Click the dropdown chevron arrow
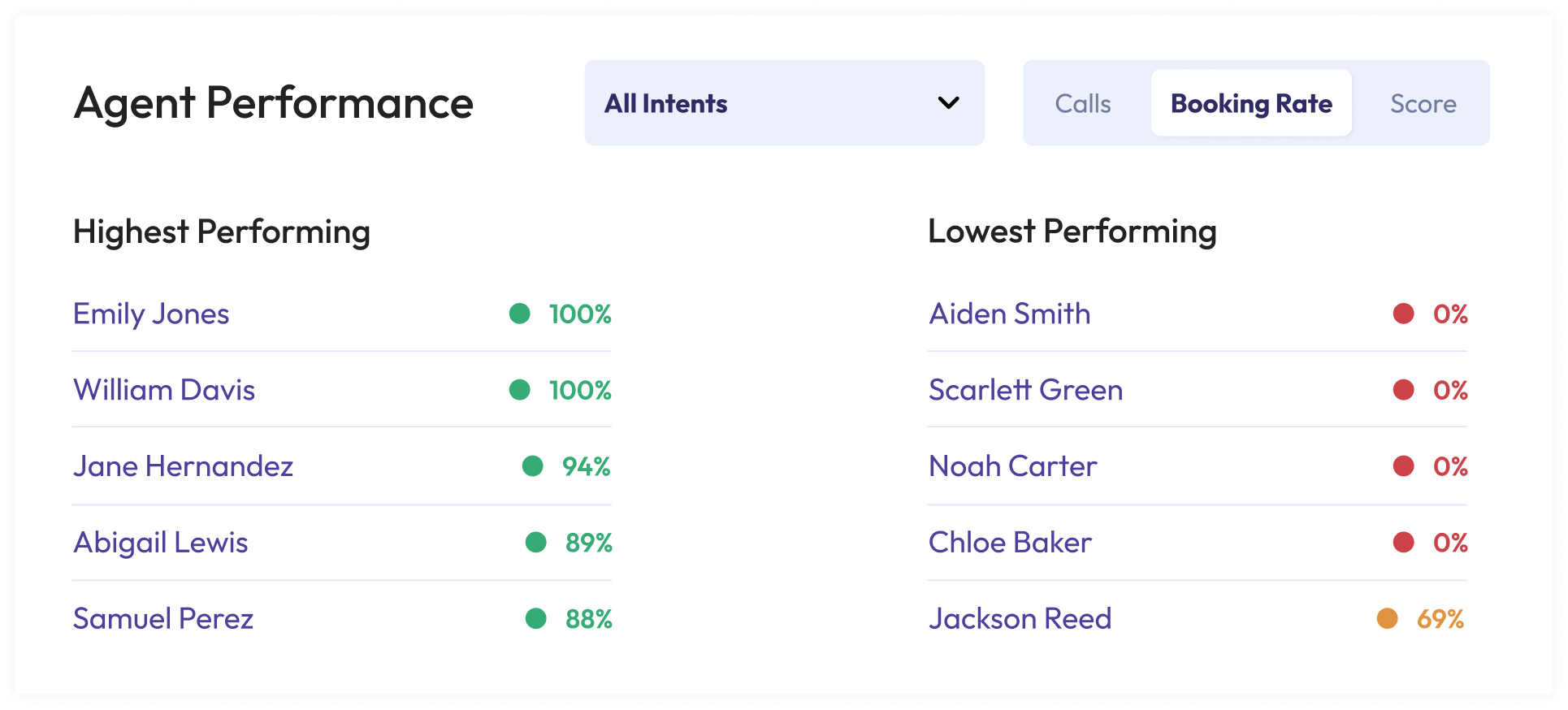1568x710 pixels. tap(948, 103)
